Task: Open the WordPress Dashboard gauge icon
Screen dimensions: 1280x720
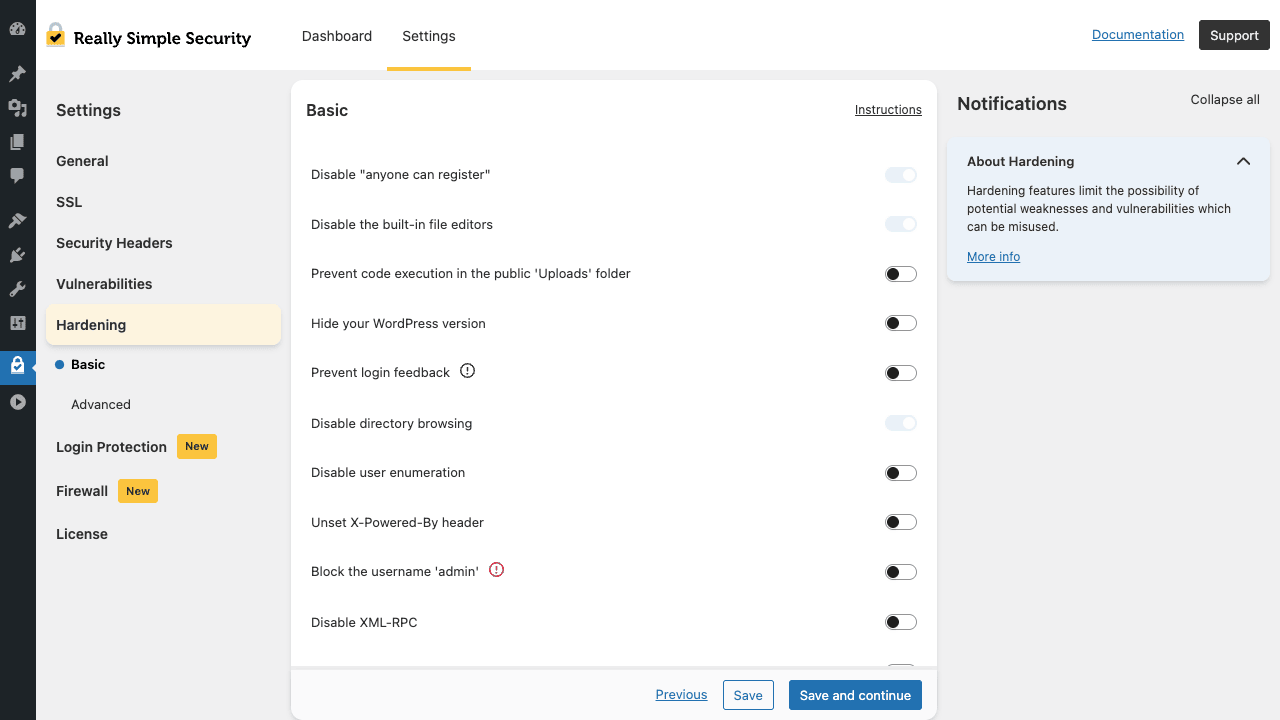Action: pyautogui.click(x=17, y=29)
